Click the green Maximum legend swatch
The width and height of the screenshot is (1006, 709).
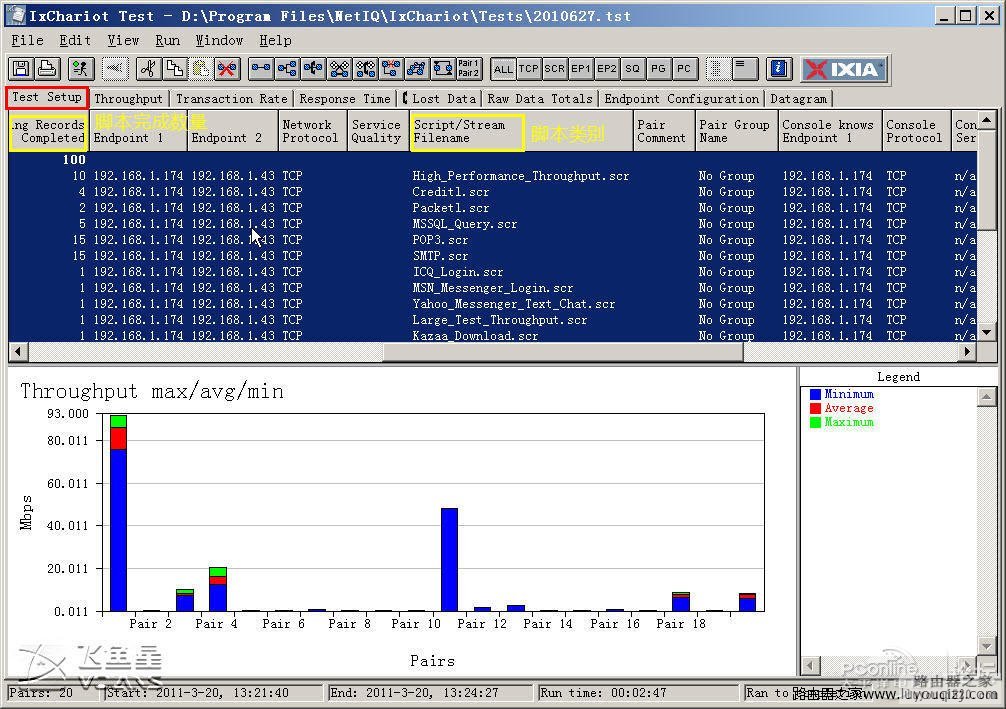(x=815, y=423)
